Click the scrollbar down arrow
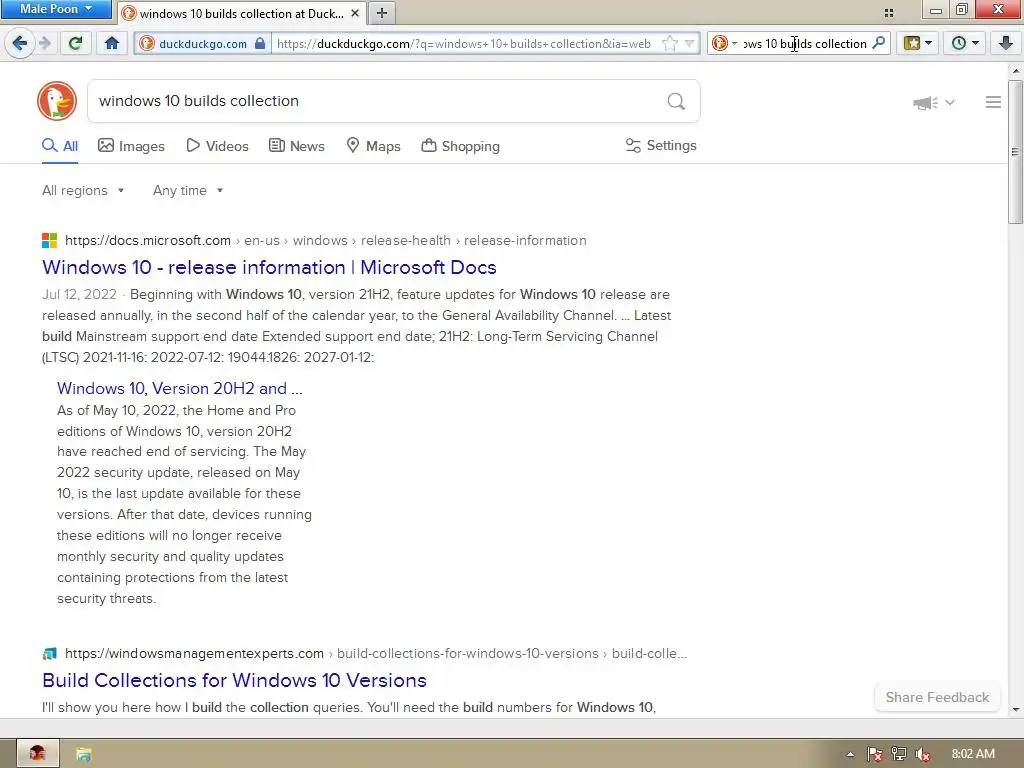This screenshot has width=1024, height=768. [1016, 710]
